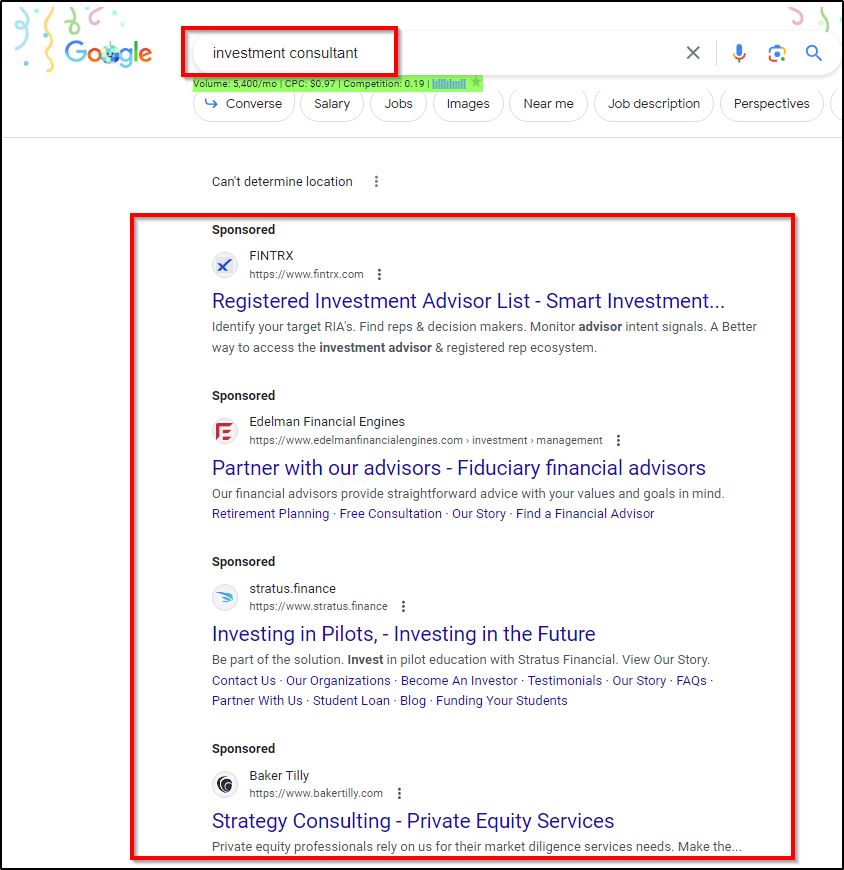Image resolution: width=844 pixels, height=870 pixels.
Task: Select the Perspectives filter chip
Action: click(771, 104)
